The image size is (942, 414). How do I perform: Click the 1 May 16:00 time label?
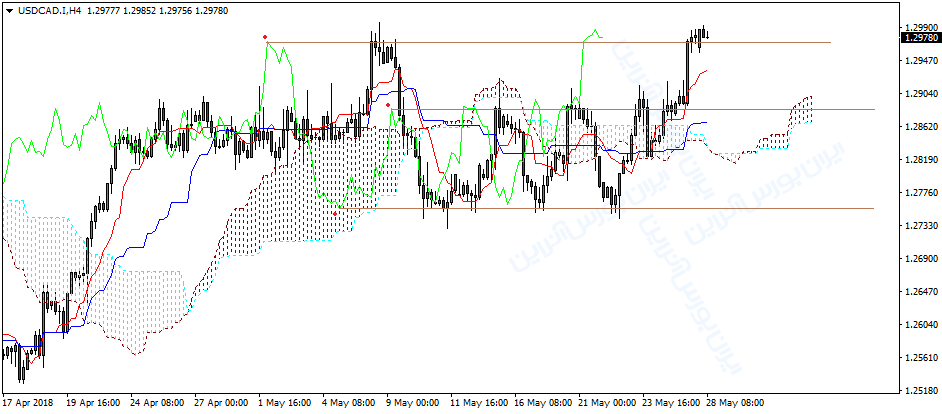point(283,403)
